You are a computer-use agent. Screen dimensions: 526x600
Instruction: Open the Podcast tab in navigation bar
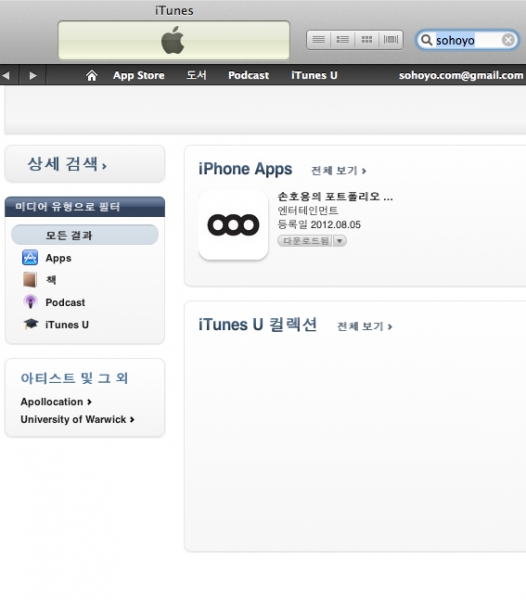coord(248,75)
